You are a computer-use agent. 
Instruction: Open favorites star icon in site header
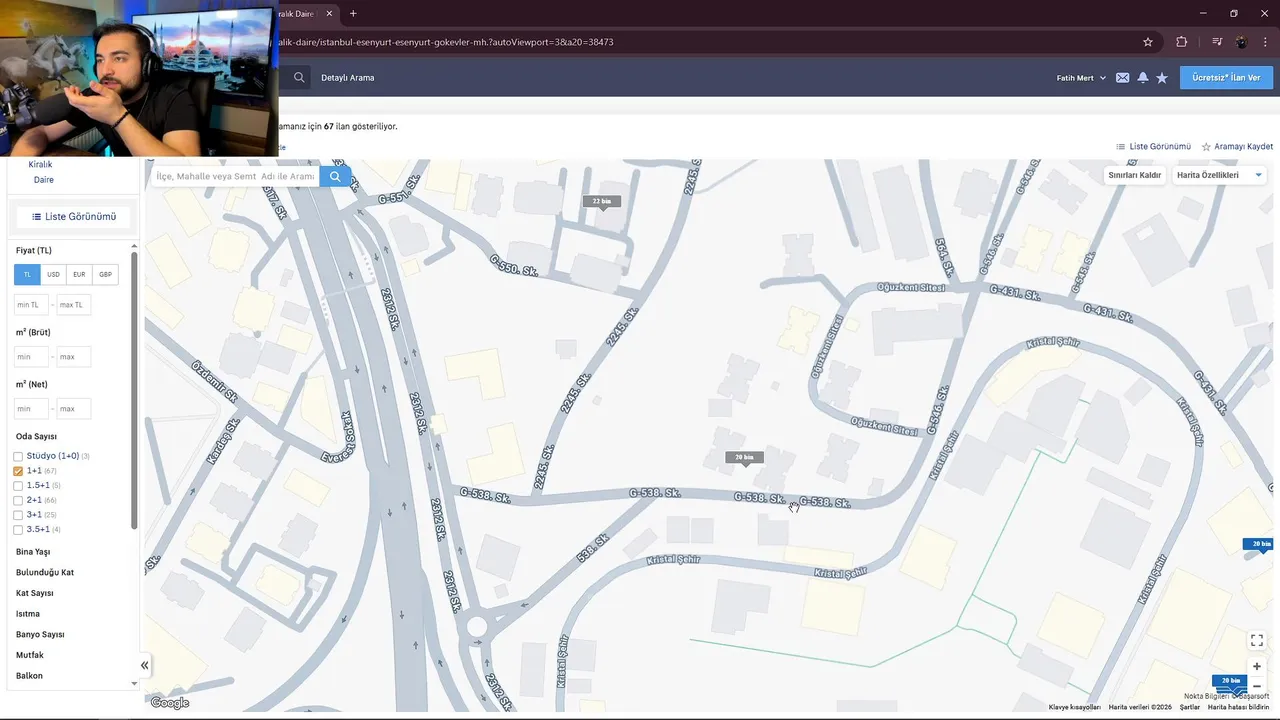pyautogui.click(x=1162, y=78)
